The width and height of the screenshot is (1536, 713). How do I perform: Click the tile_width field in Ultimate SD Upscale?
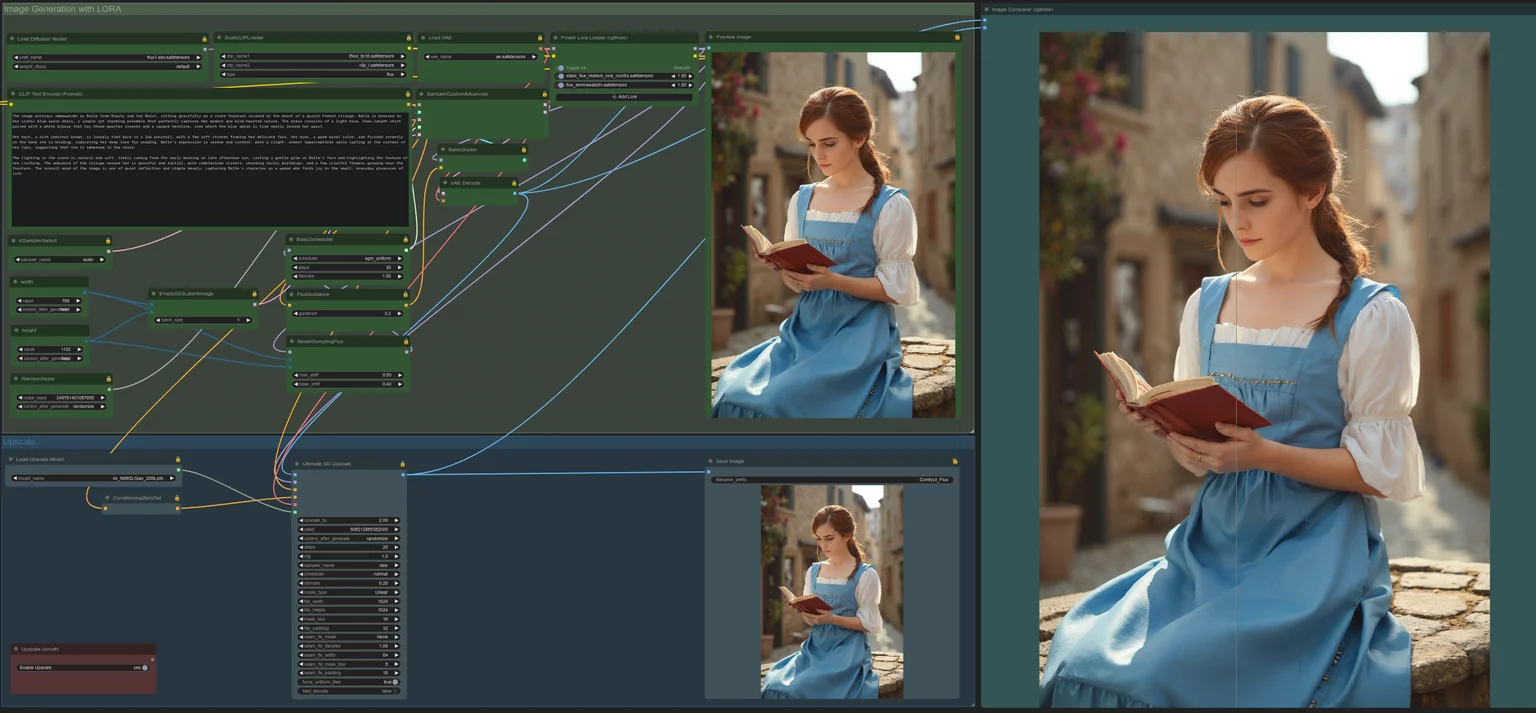[x=349, y=601]
